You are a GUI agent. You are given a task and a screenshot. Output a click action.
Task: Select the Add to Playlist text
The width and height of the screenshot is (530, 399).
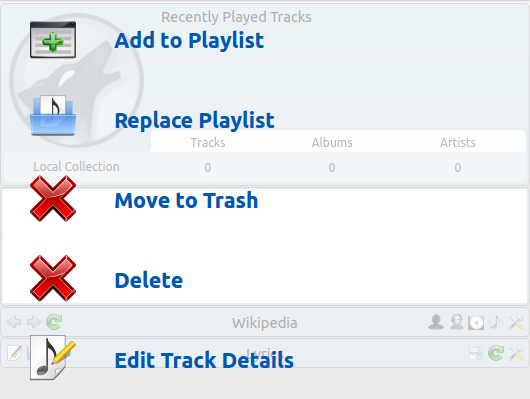click(x=189, y=41)
